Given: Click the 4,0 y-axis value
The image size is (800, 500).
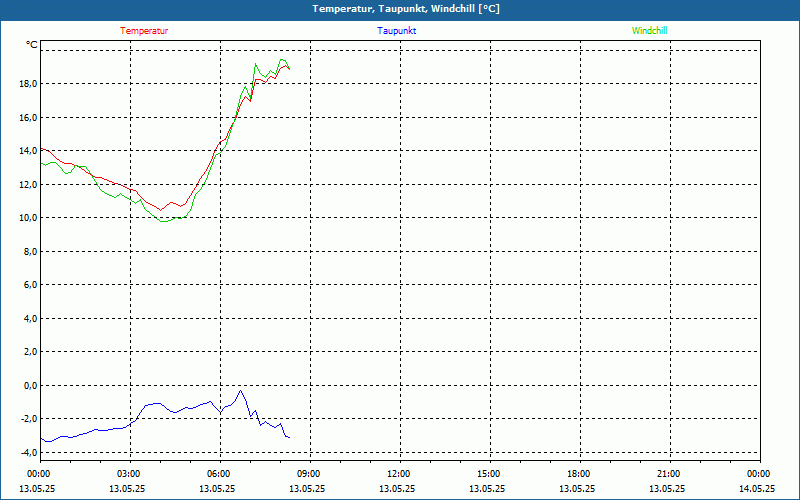Looking at the screenshot, I should [x=30, y=318].
